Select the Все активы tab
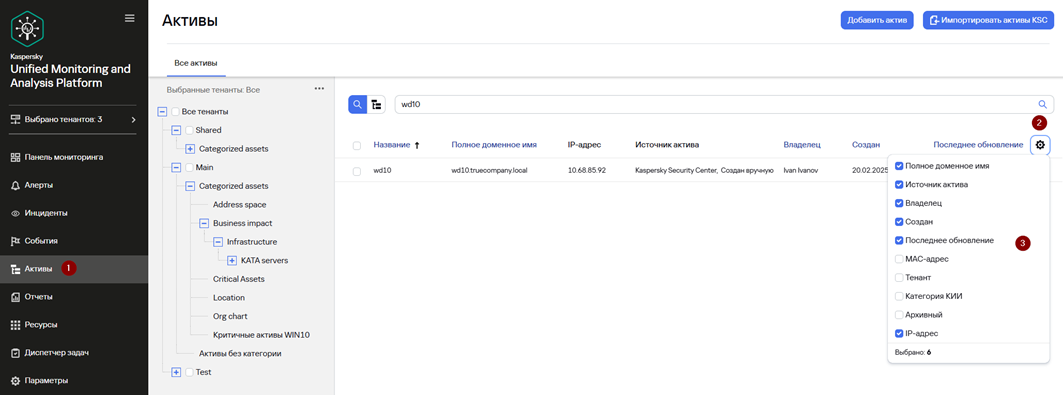 tap(196, 62)
